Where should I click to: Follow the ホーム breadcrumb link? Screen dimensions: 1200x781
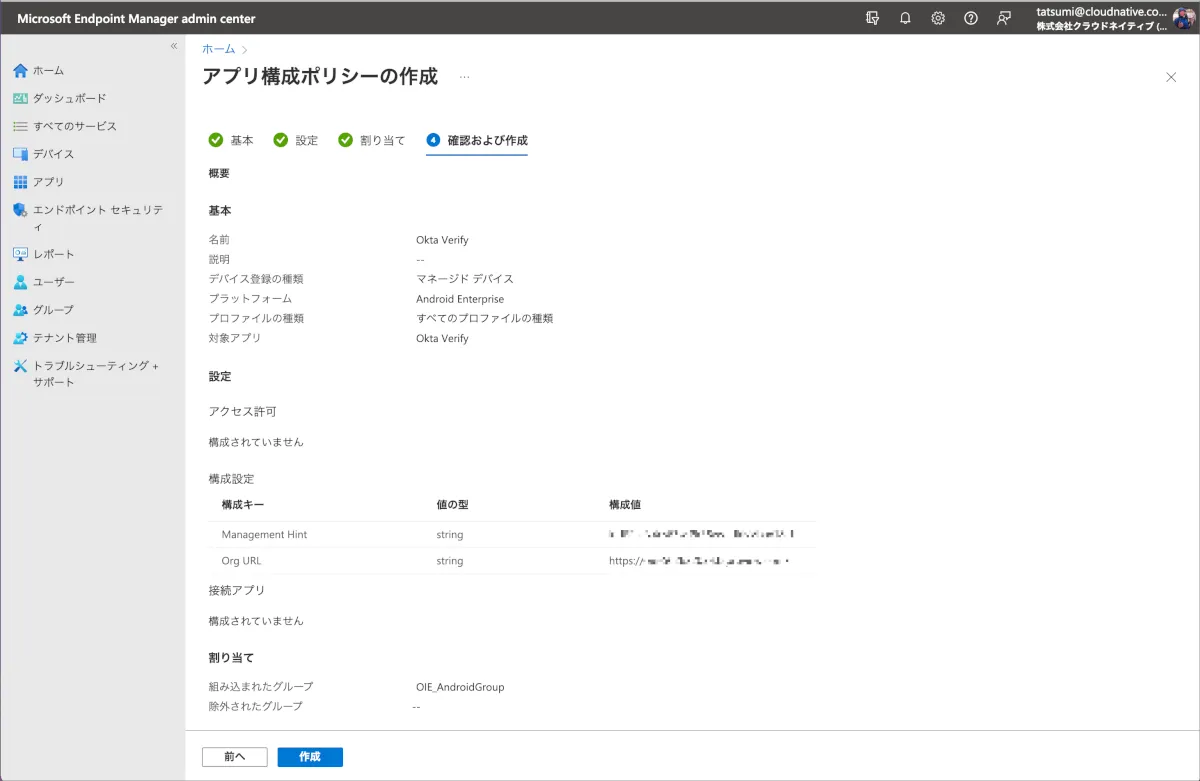click(219, 49)
